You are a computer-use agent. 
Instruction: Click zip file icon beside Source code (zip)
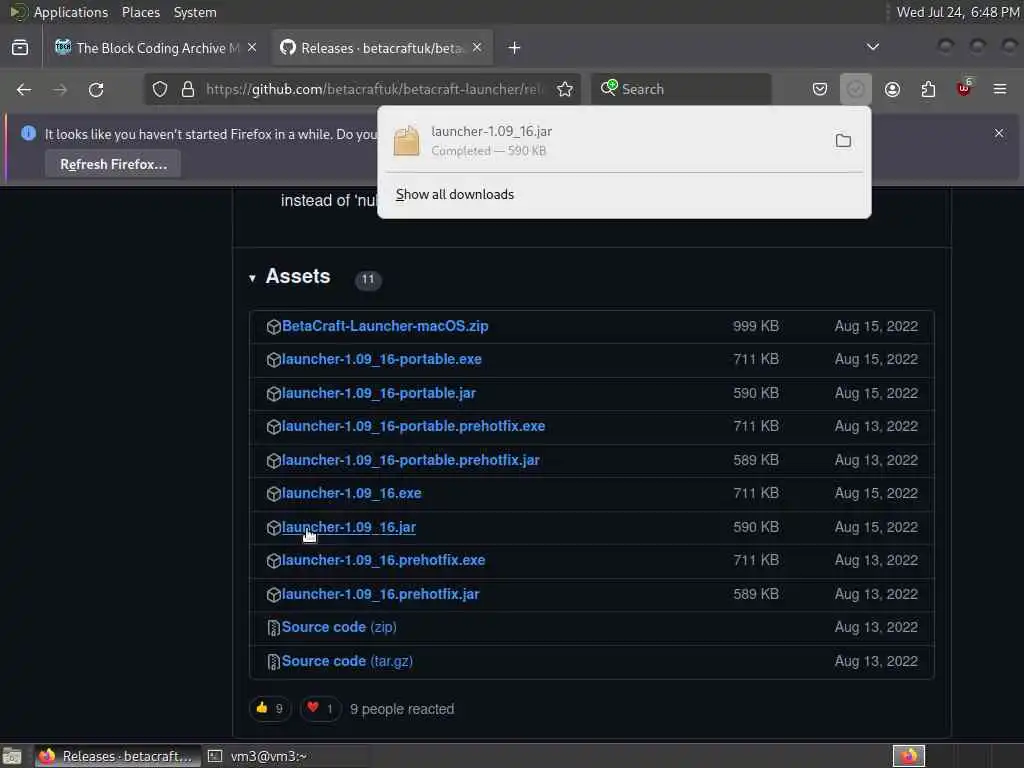tap(274, 628)
